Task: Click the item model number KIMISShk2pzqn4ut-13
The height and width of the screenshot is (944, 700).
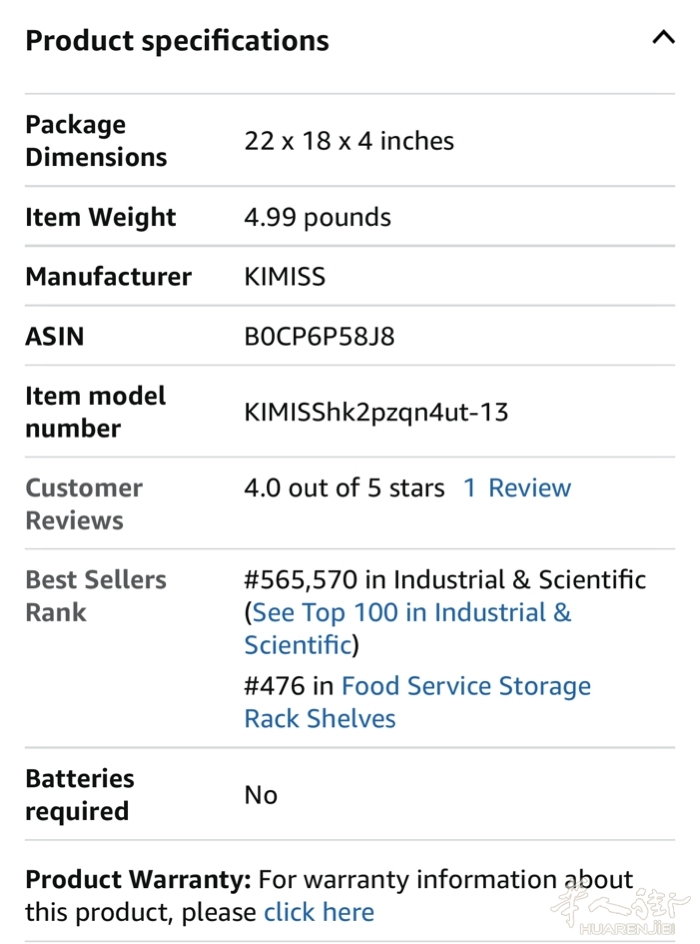Action: (376, 412)
